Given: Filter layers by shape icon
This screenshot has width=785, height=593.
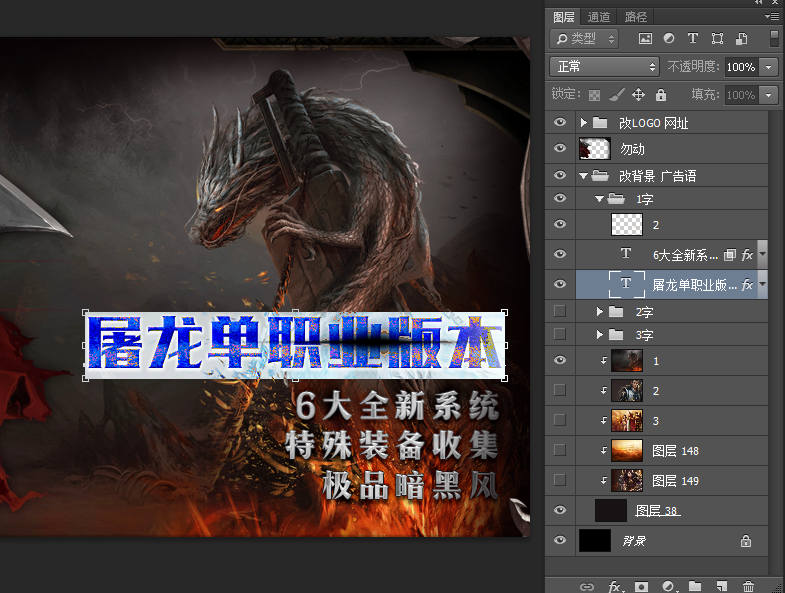Looking at the screenshot, I should [x=717, y=39].
